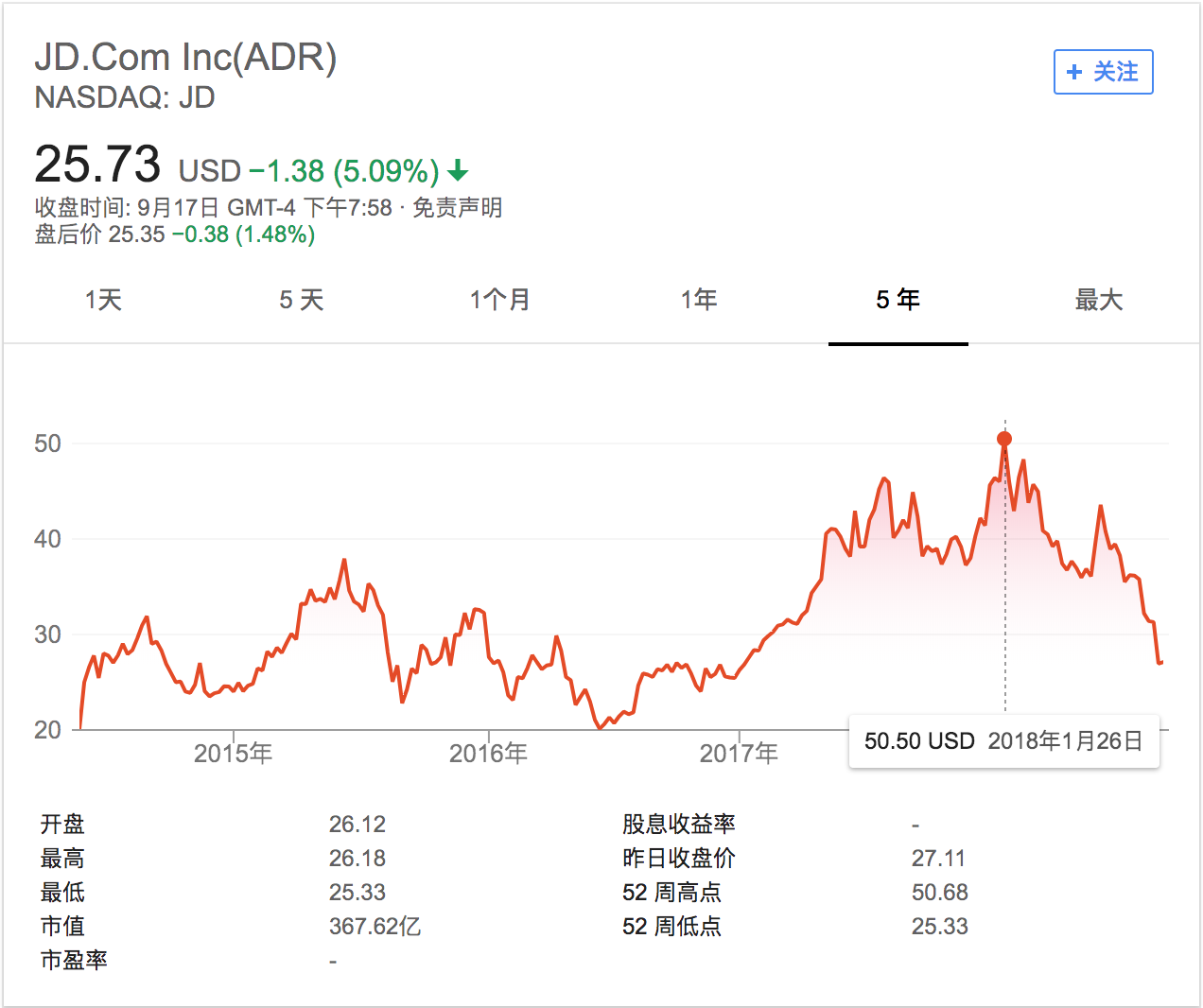Select the 1天 time range tab

click(103, 300)
